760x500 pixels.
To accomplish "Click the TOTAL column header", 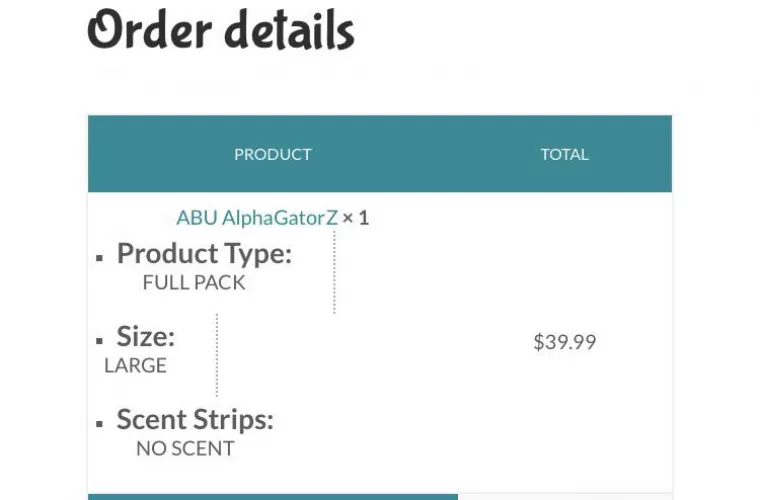I will (x=564, y=154).
